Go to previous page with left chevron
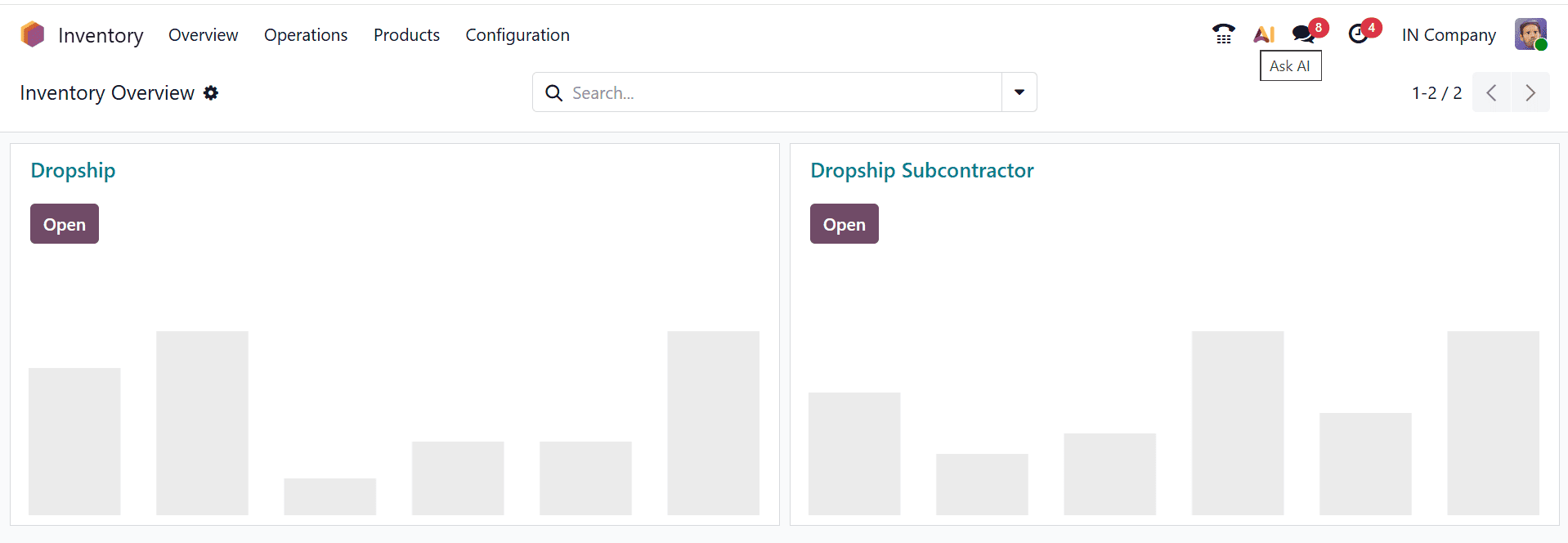This screenshot has width=1568, height=543. [1491, 92]
